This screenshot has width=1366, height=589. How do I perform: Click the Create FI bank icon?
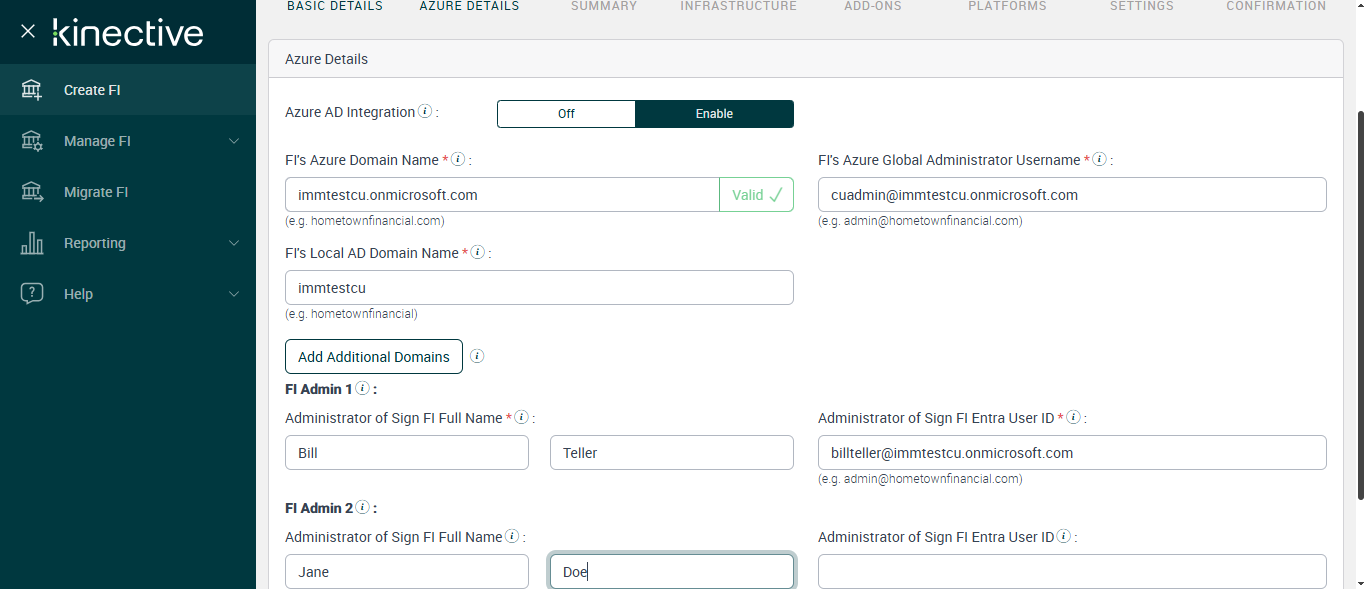[32, 90]
